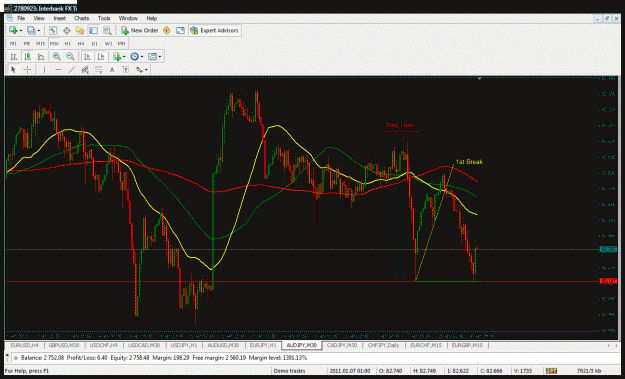Viewport: 625px width, 379px height.
Task: Select the Equidistant Channel tool
Action: pos(85,70)
